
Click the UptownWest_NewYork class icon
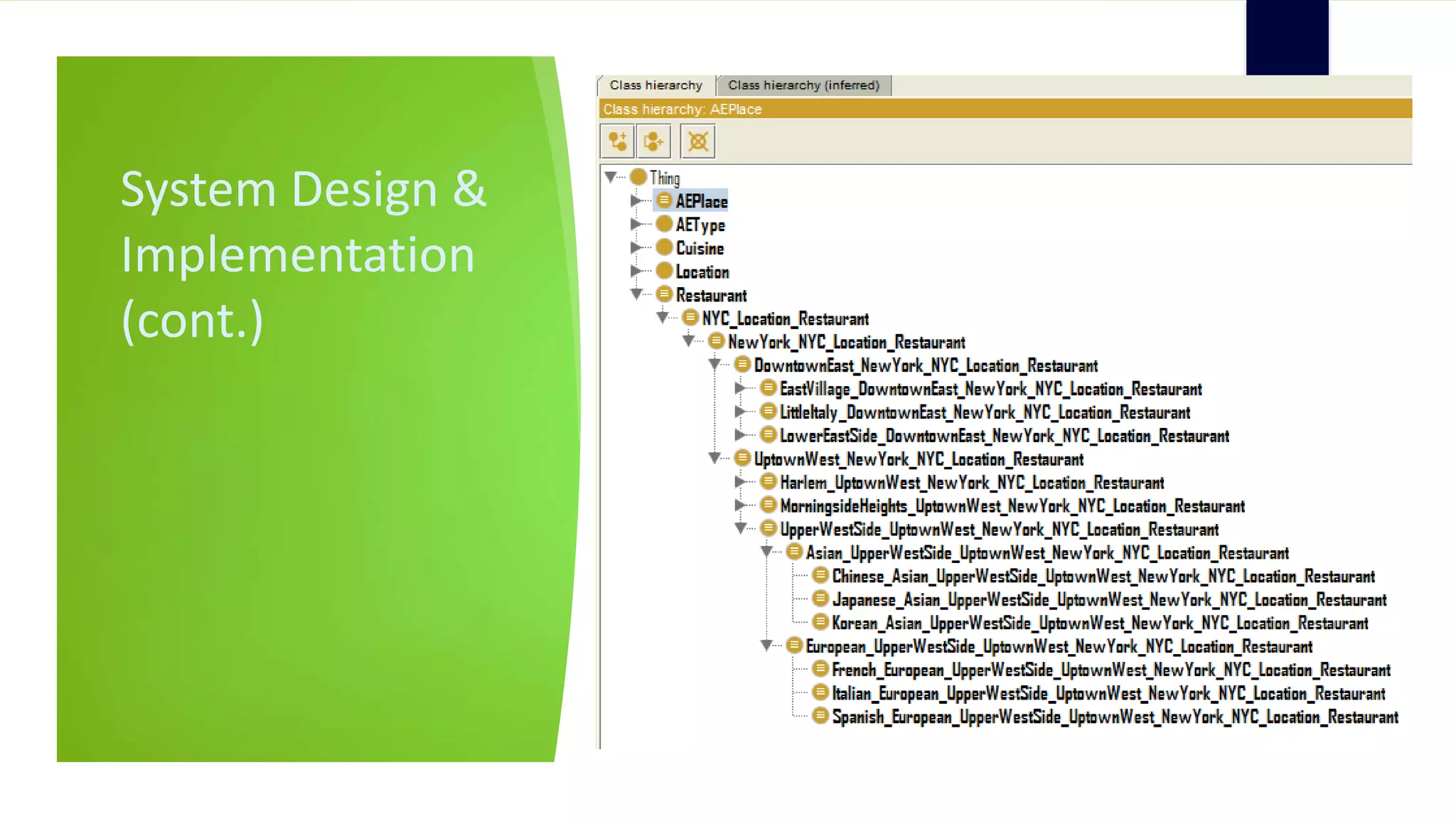point(742,458)
